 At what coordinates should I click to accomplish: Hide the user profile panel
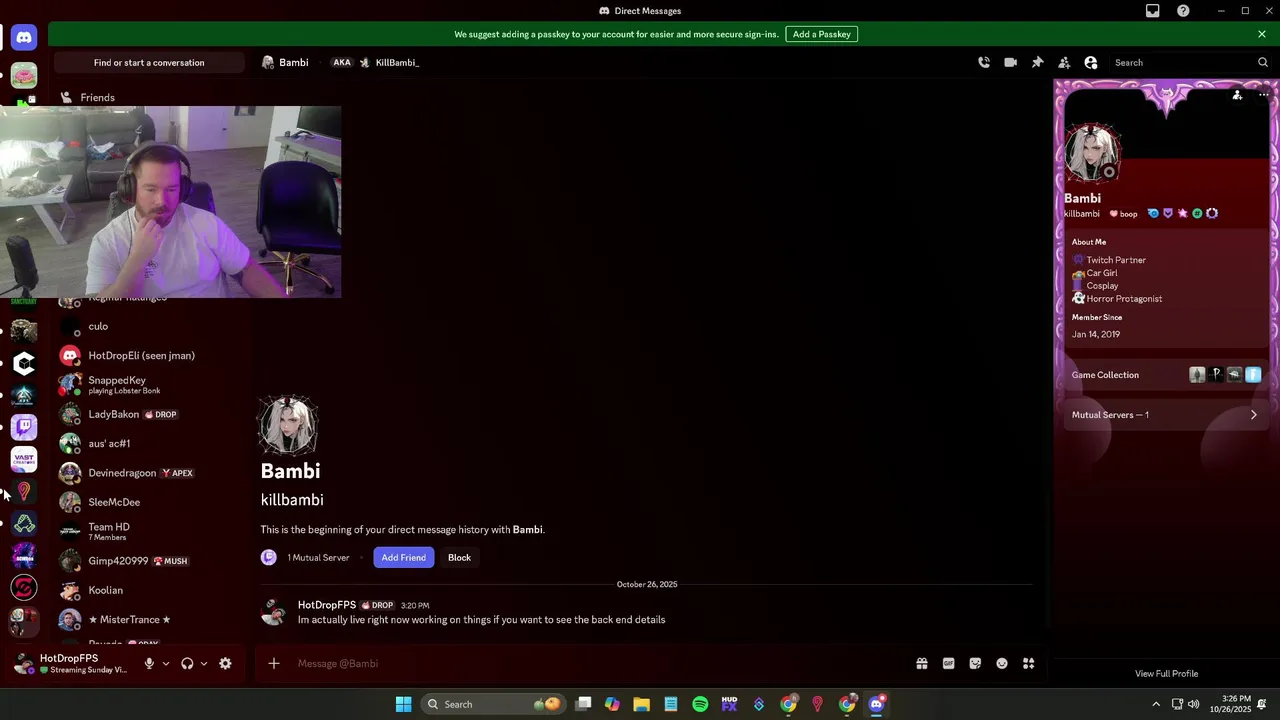point(1091,62)
